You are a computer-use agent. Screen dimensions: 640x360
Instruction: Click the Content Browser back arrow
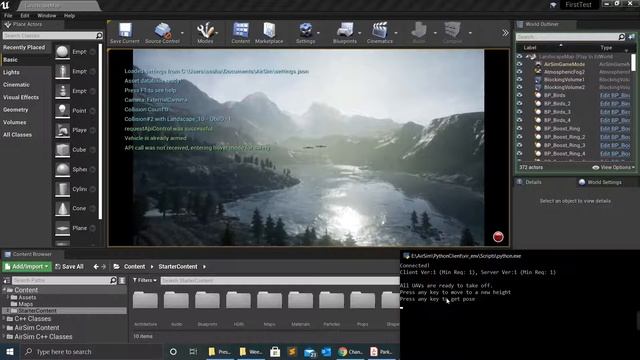click(x=96, y=267)
